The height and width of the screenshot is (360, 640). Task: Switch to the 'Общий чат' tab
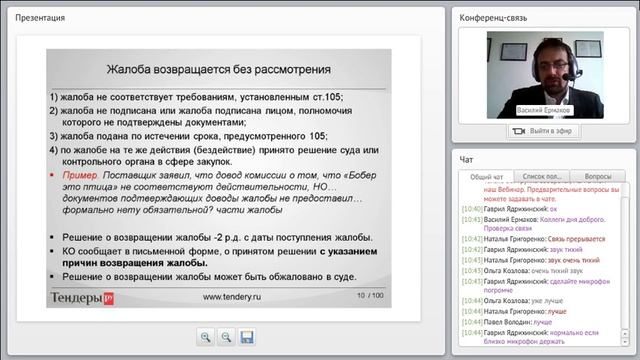(486, 177)
